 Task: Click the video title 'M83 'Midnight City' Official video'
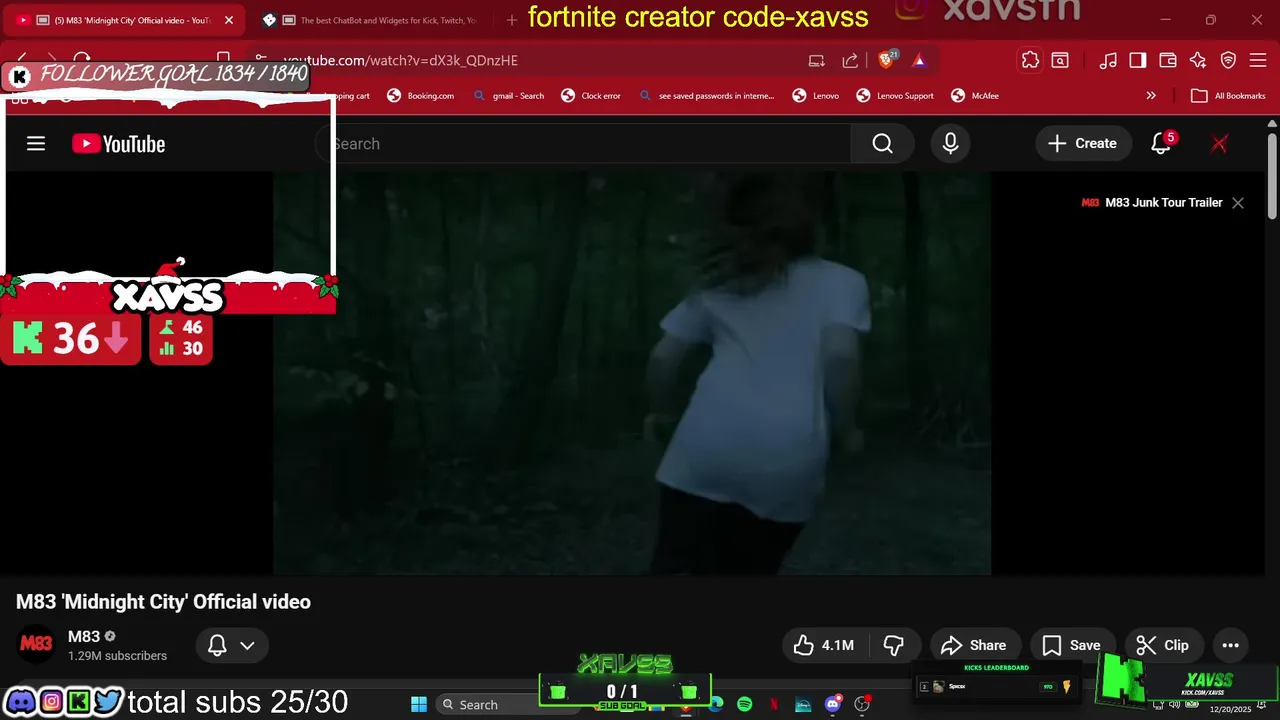tap(163, 602)
